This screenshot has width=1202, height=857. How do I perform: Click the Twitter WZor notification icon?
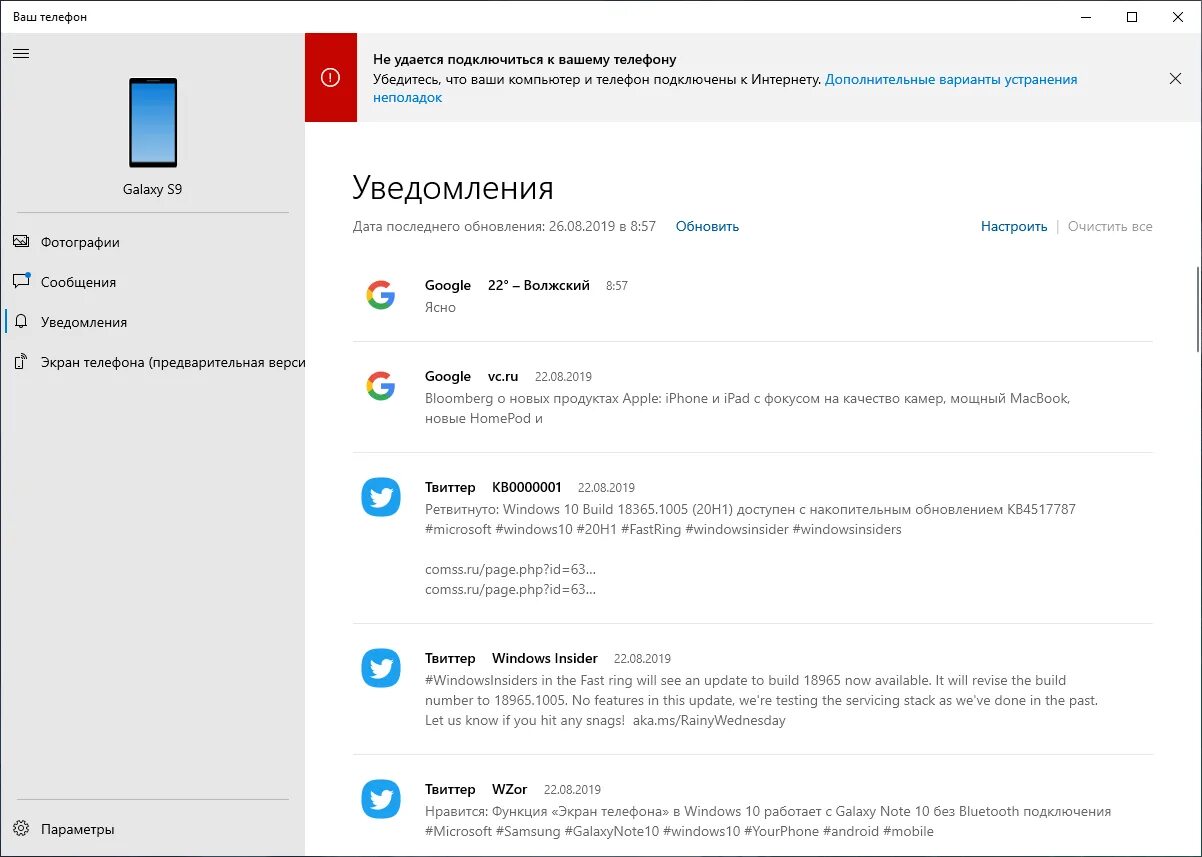coord(380,799)
